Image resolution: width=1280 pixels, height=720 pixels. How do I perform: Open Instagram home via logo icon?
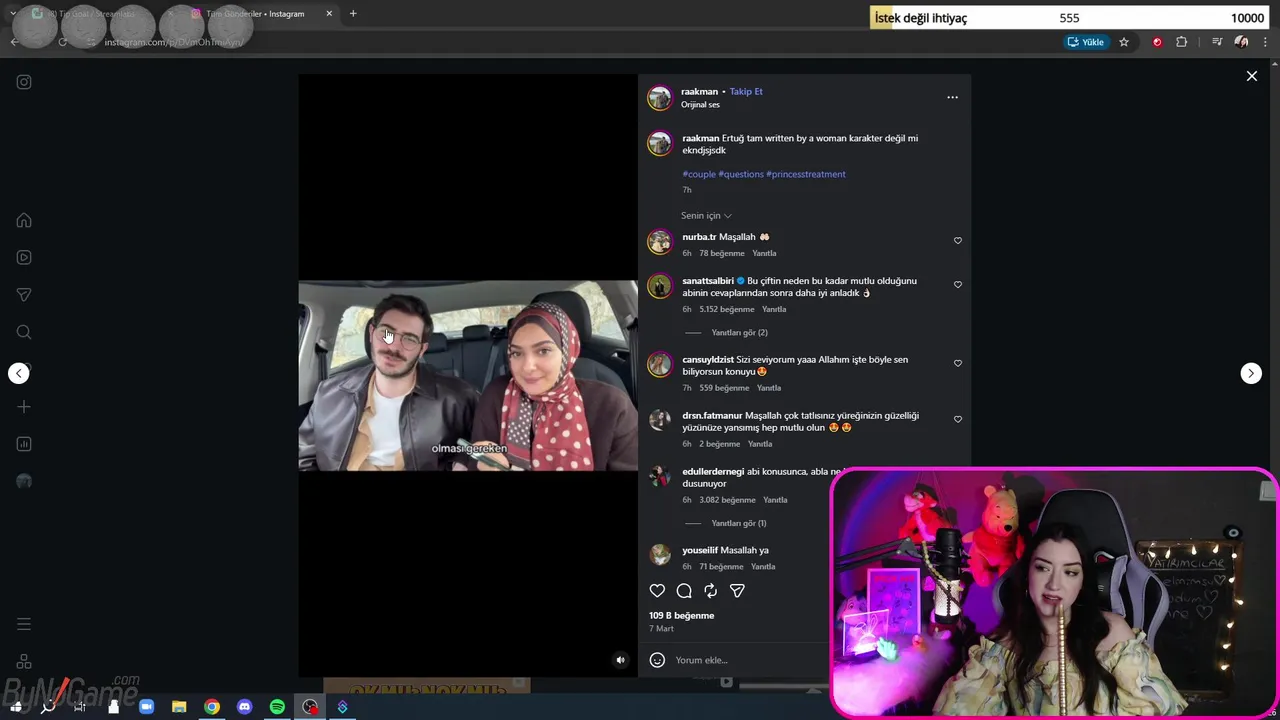pos(24,82)
